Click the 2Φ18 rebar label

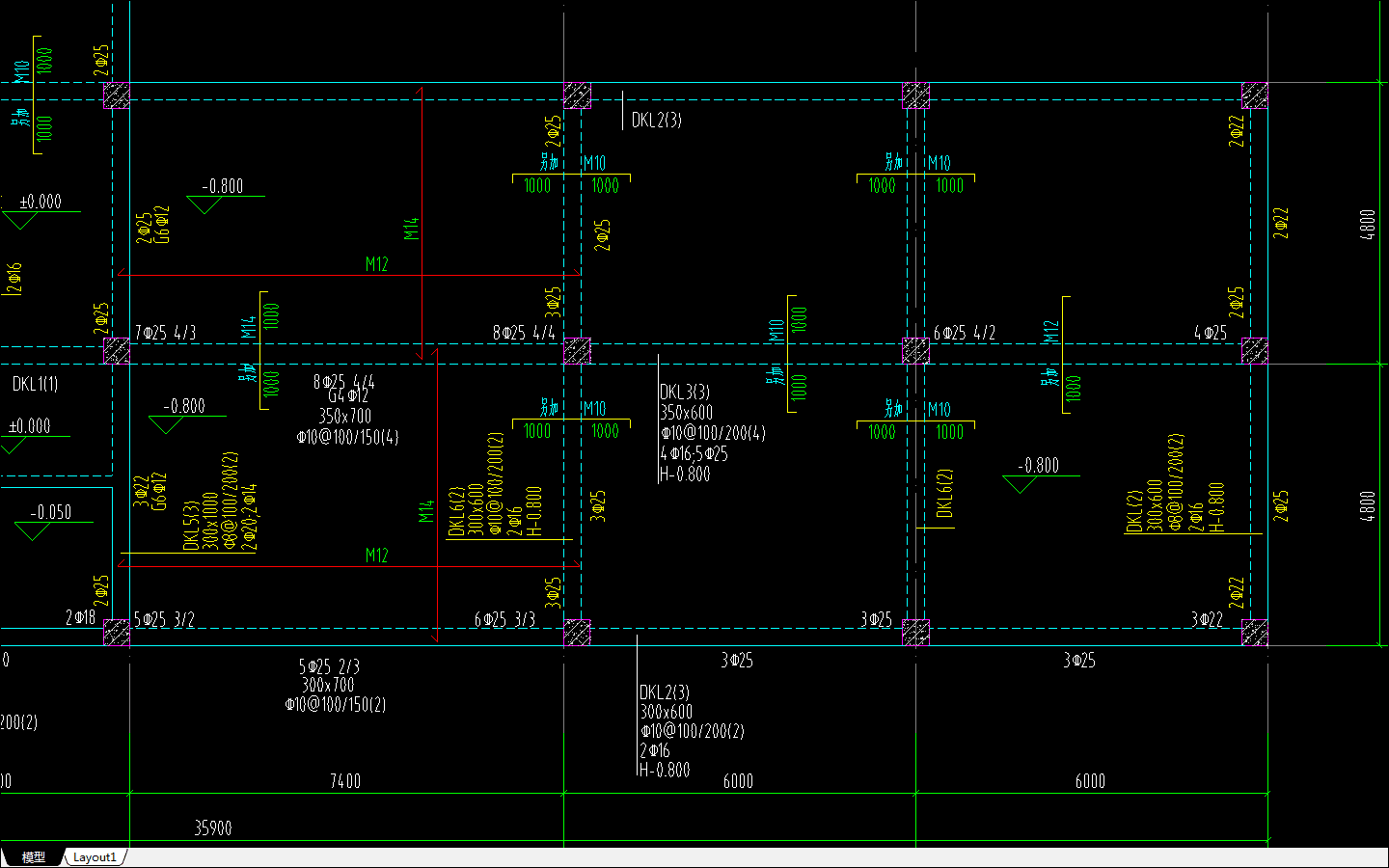pos(80,617)
